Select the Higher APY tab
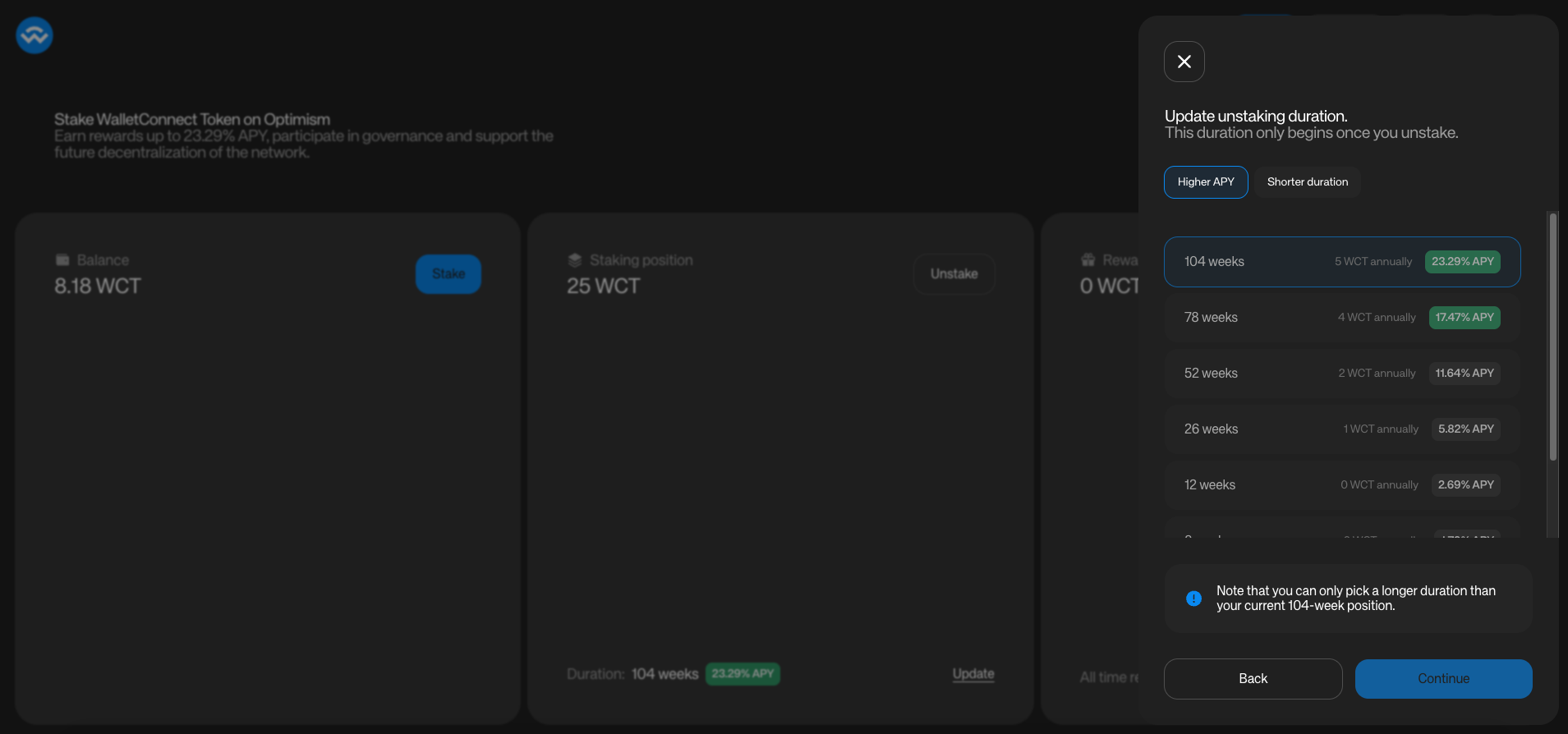Screen dimensions: 1568x734 1206,182
